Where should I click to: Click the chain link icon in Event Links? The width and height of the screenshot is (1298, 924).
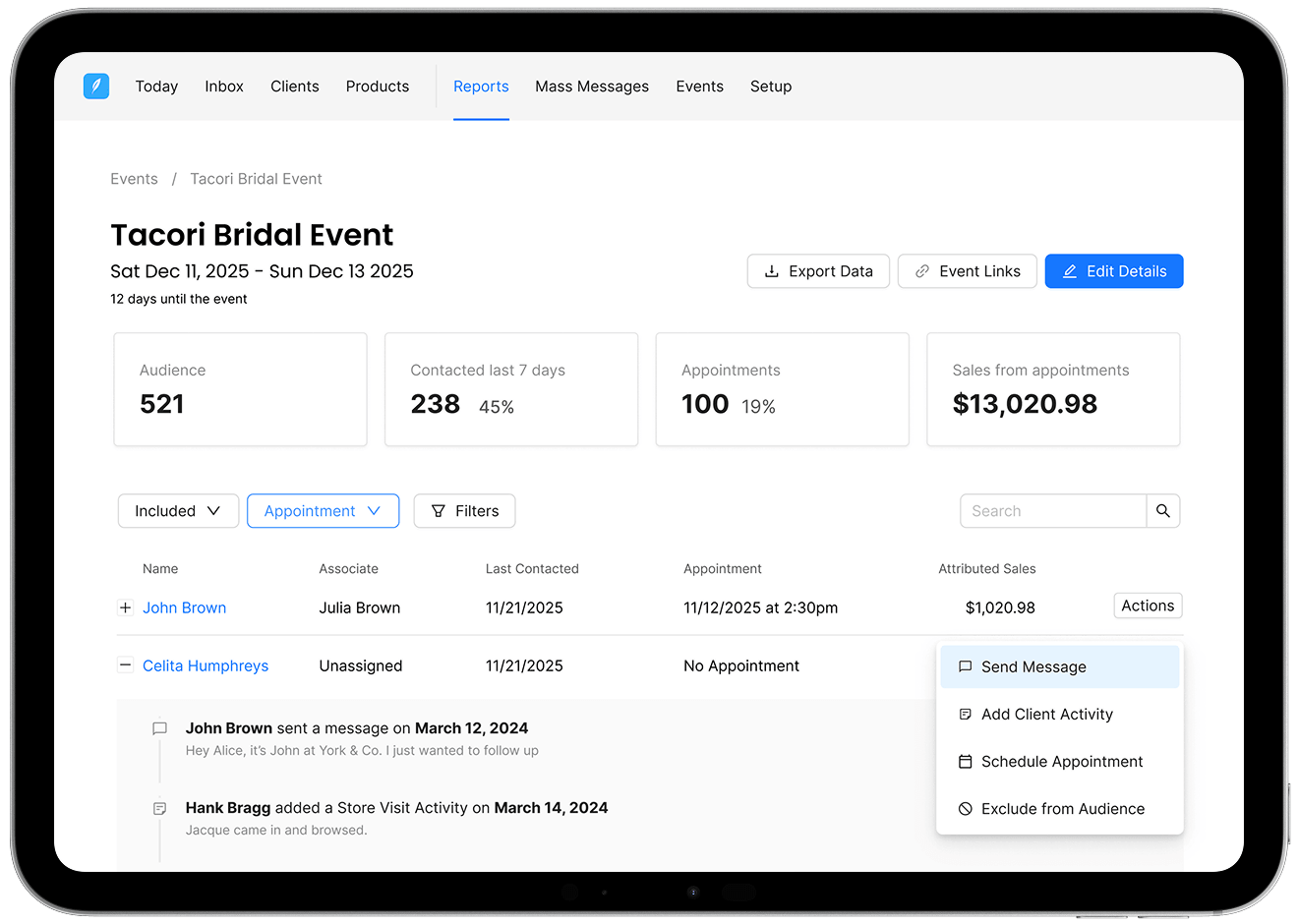click(x=922, y=271)
